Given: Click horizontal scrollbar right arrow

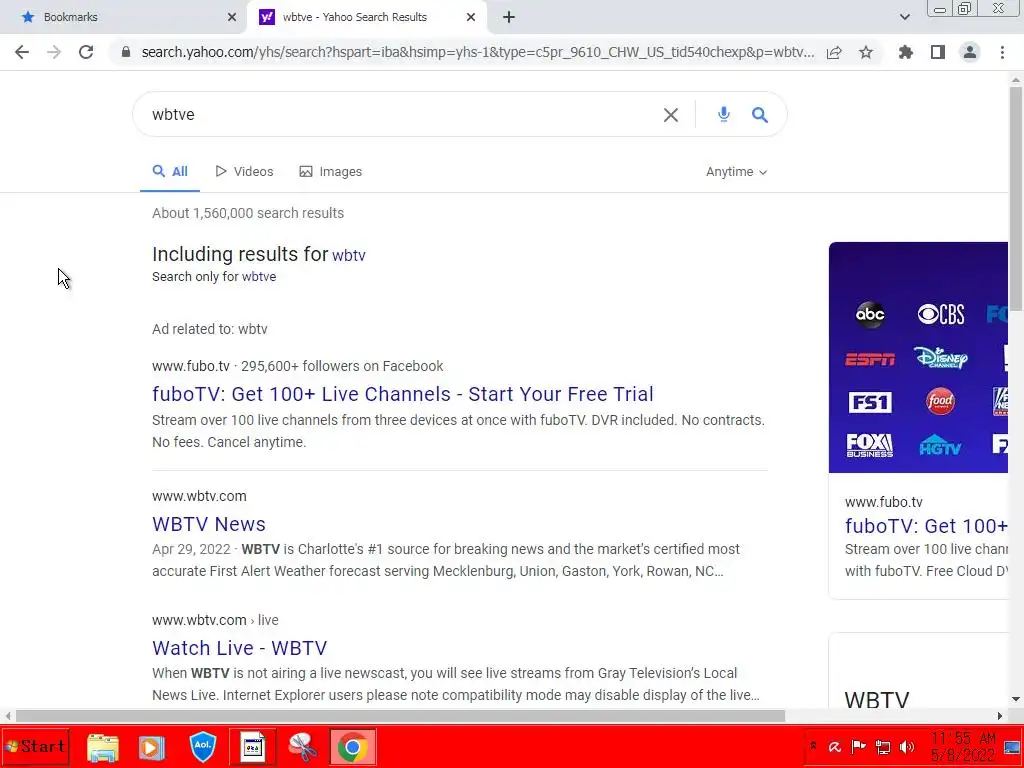Looking at the screenshot, I should (x=1000, y=716).
